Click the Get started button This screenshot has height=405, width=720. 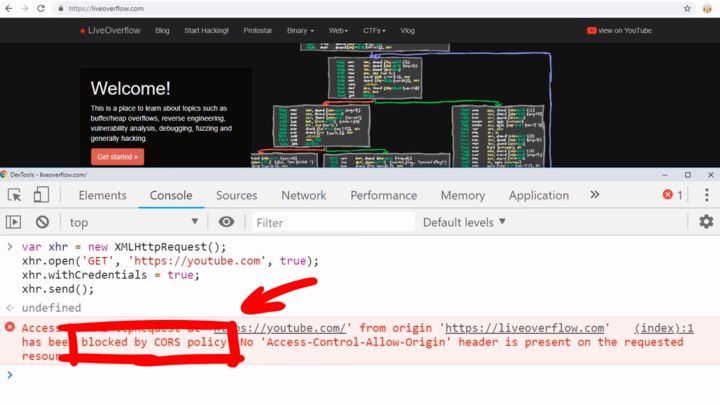tap(118, 157)
